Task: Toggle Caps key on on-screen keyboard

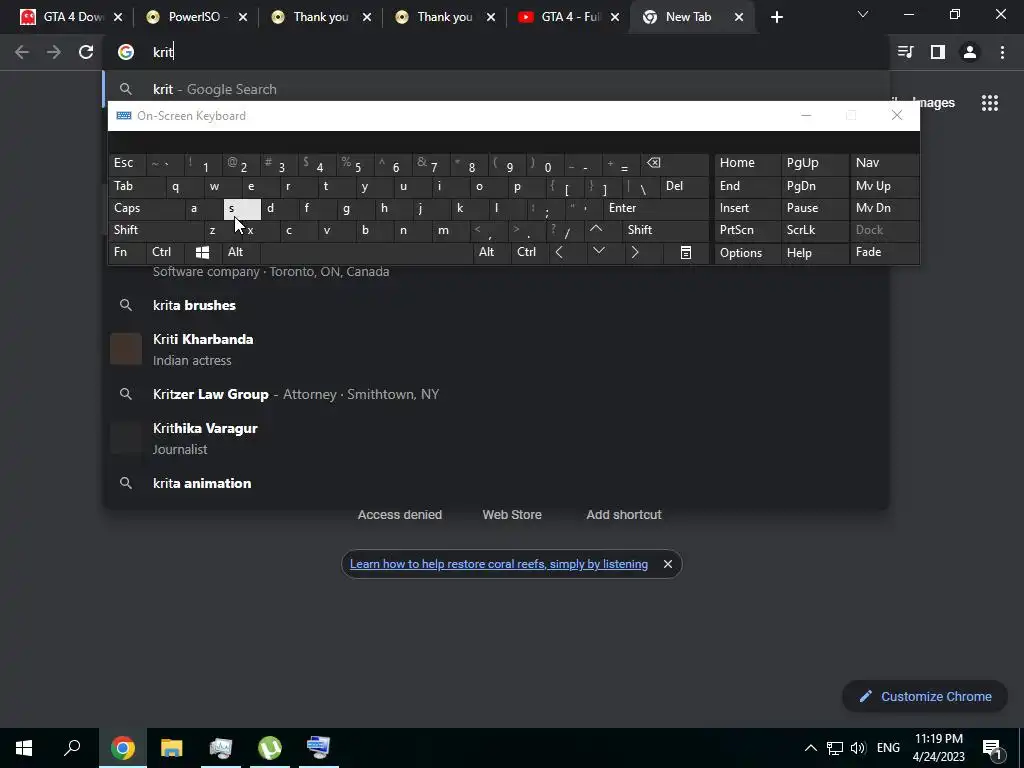Action: point(146,208)
